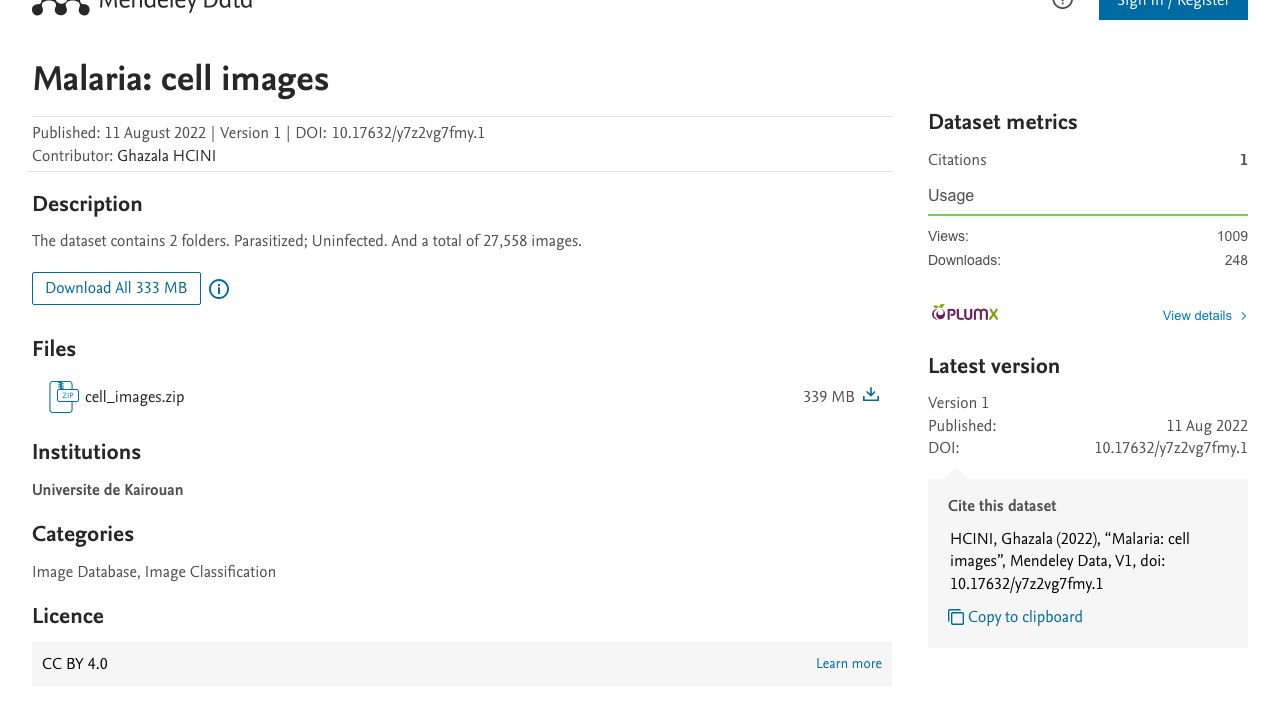Open Learn more about CC BY 4.0 licence

[849, 664]
